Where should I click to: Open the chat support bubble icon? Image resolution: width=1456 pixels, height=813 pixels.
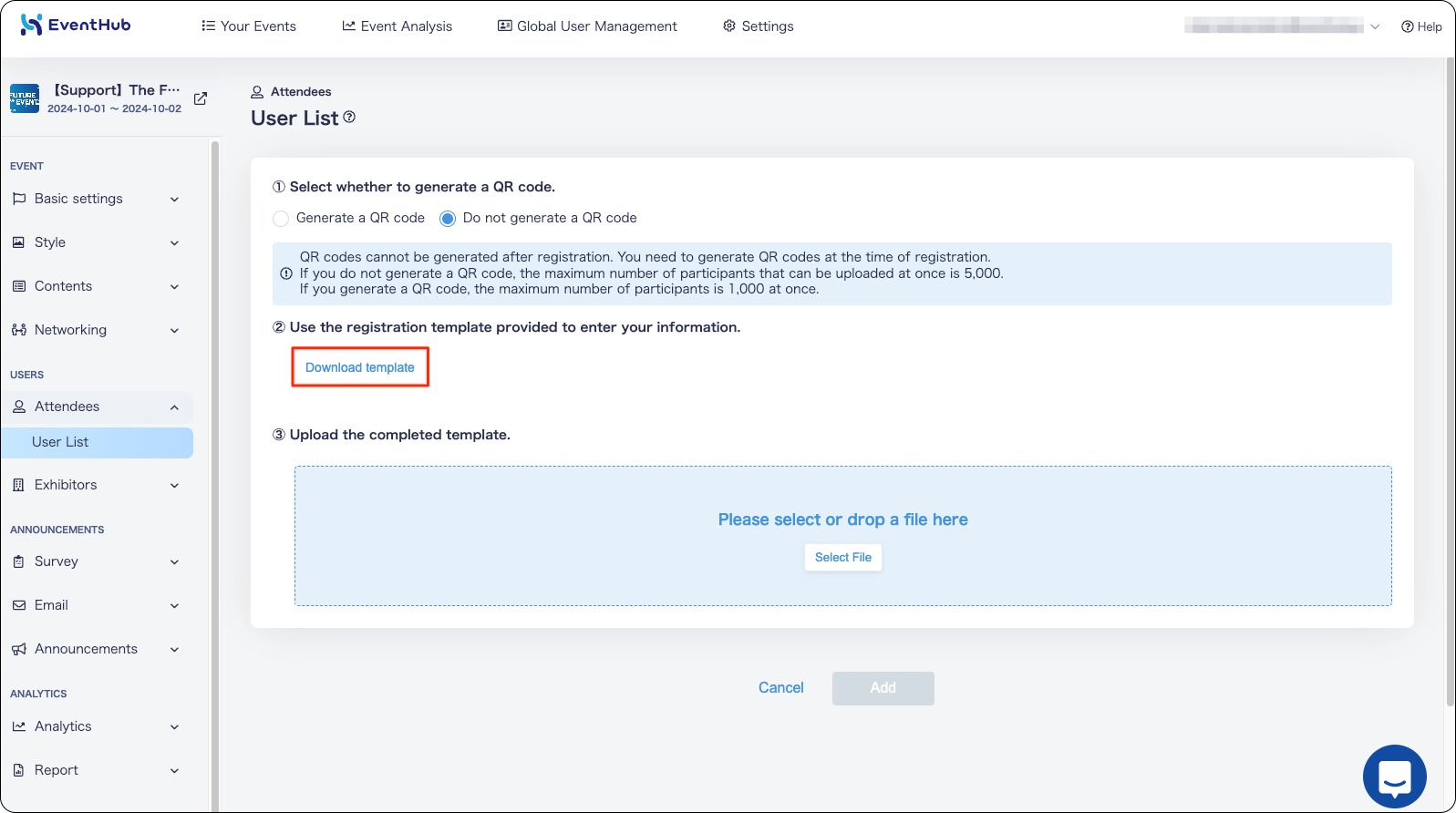(1394, 777)
